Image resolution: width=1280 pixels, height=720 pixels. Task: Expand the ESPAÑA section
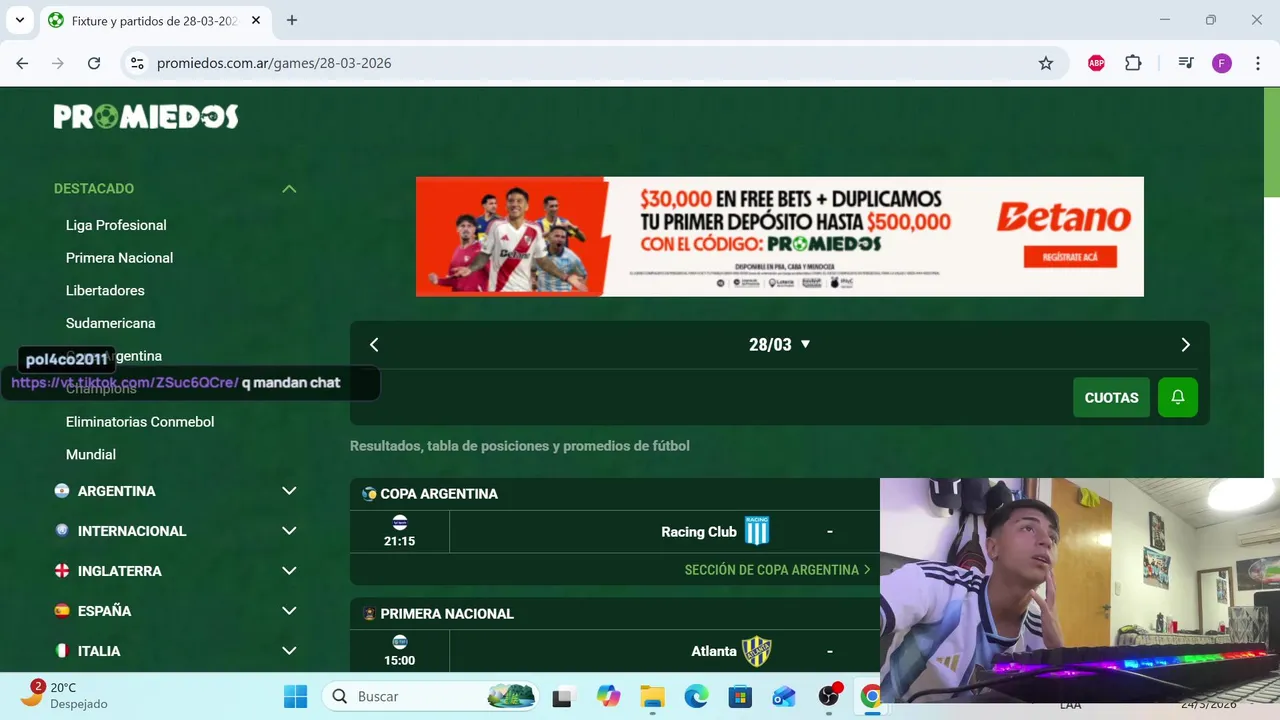pos(289,611)
